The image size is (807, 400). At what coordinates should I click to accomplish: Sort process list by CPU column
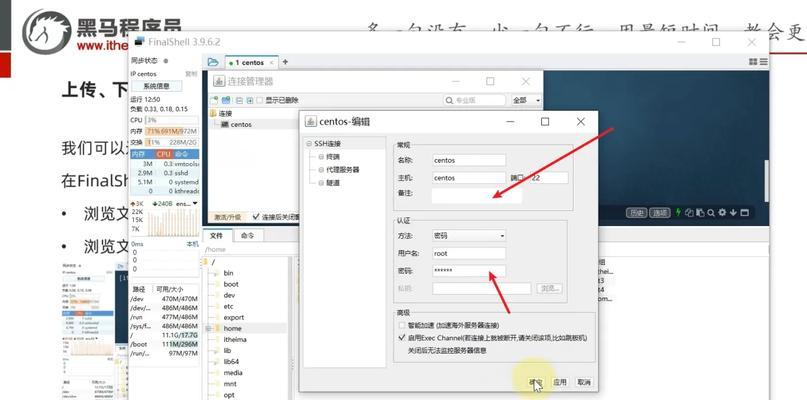pyautogui.click(x=164, y=154)
